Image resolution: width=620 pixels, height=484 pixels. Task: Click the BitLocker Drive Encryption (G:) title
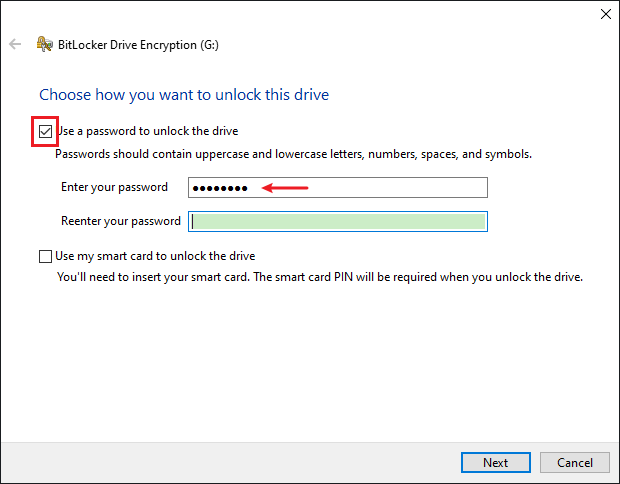click(138, 45)
